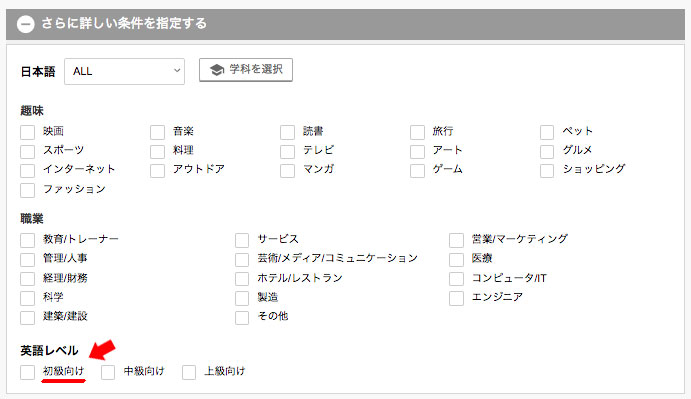Enable the エンジニア checkbox

pos(457,298)
